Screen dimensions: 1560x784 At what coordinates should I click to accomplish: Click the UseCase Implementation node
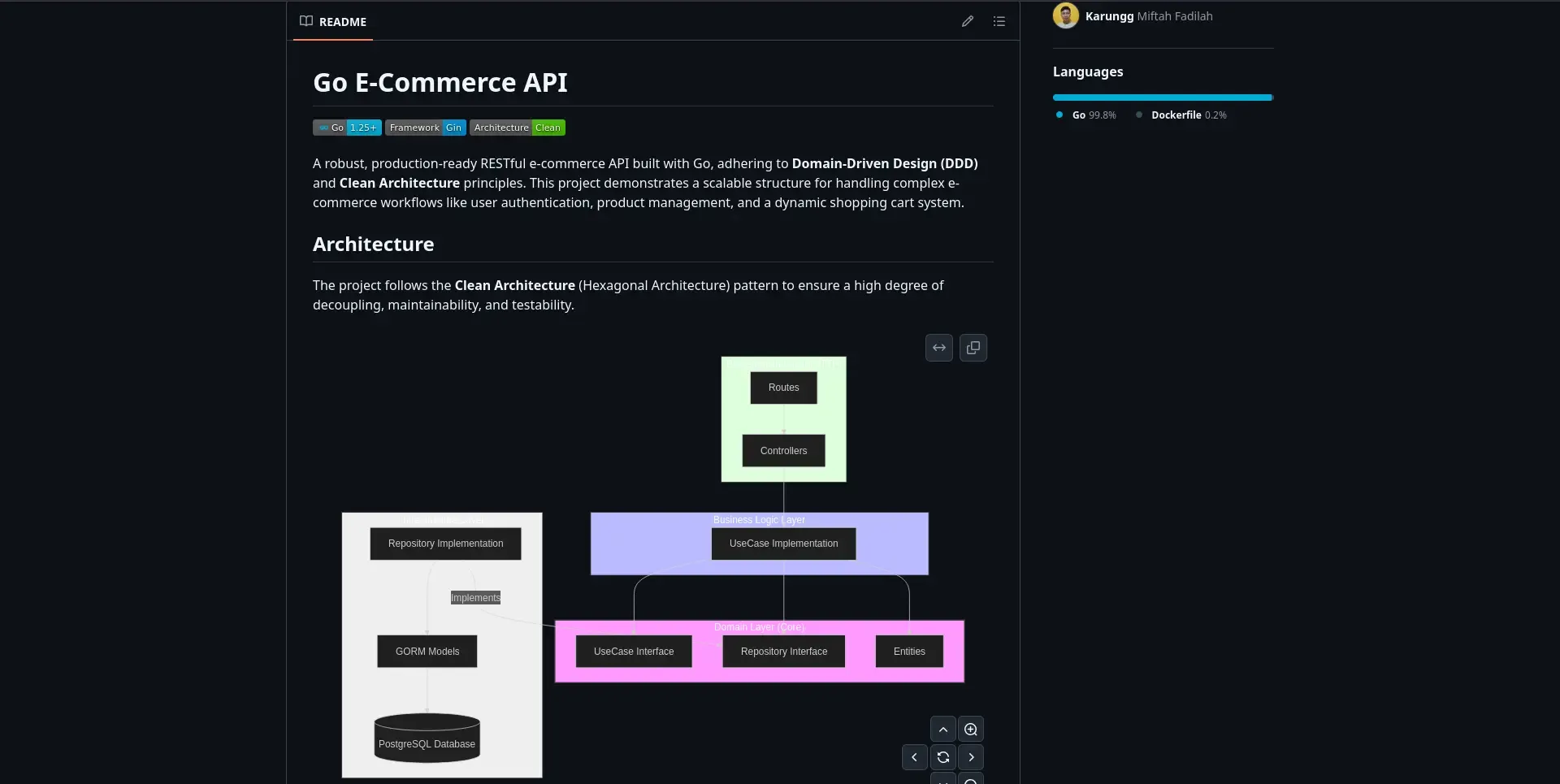(784, 544)
